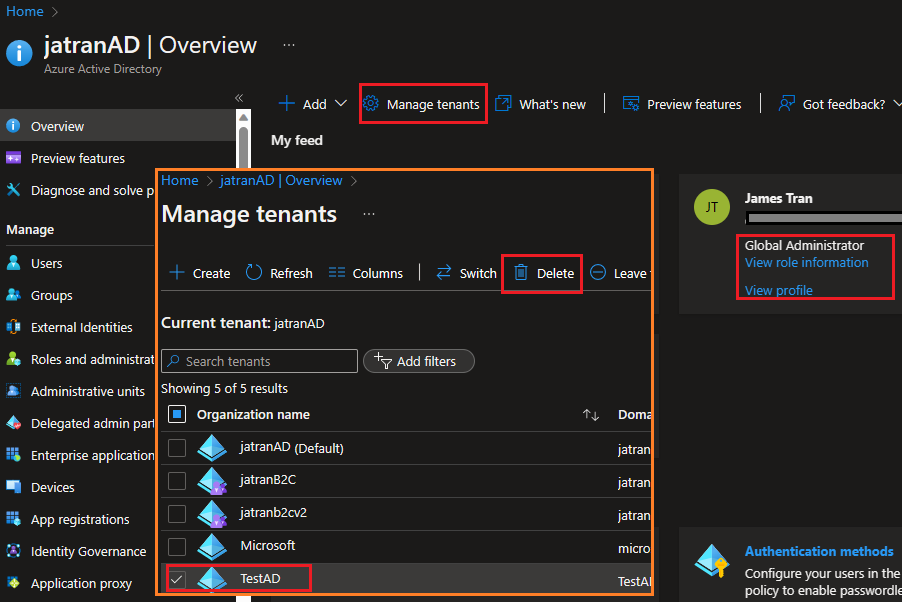Click the Organization name column header
The height and width of the screenshot is (602, 902).
[x=253, y=414]
